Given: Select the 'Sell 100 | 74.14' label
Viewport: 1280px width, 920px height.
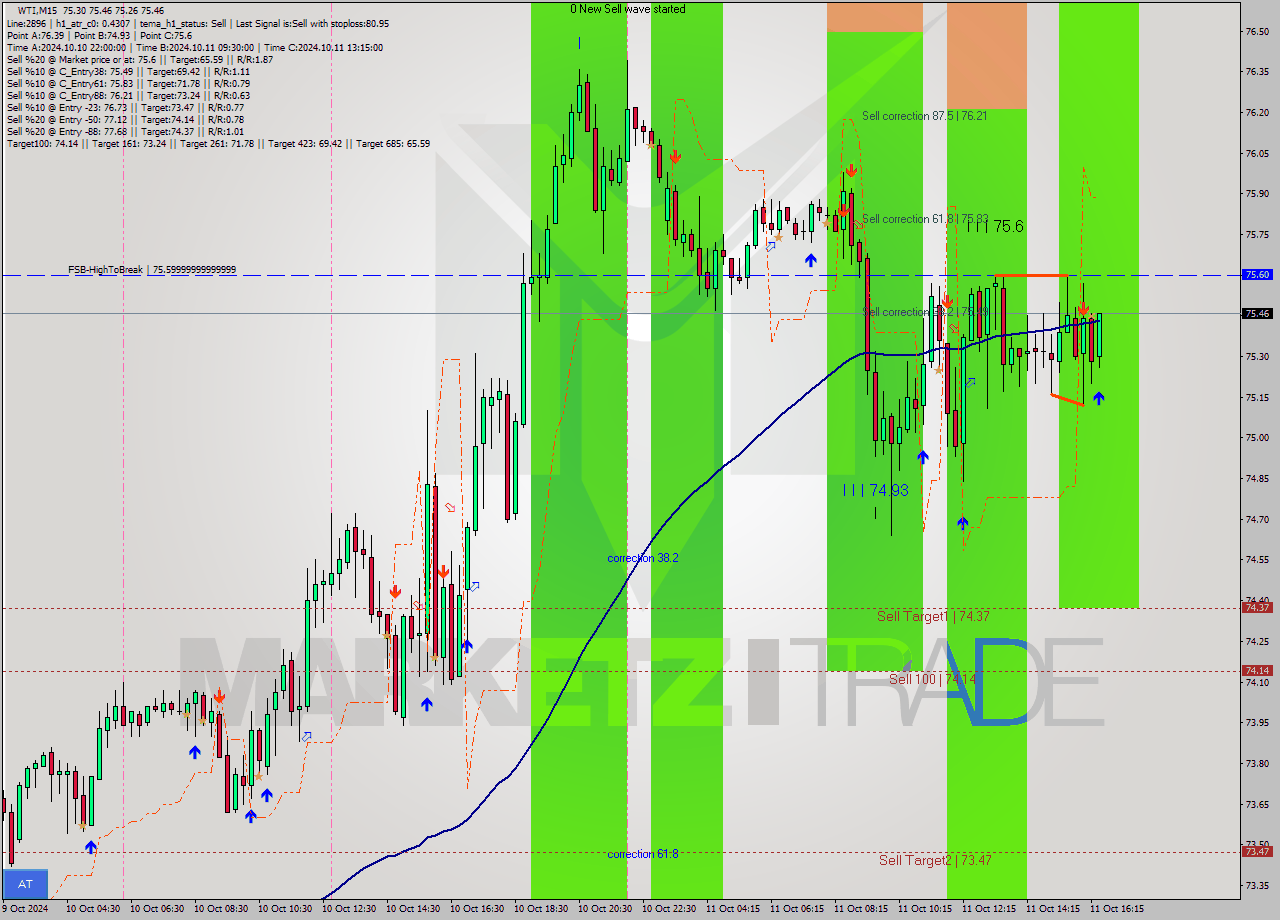Looking at the screenshot, I should coord(932,679).
